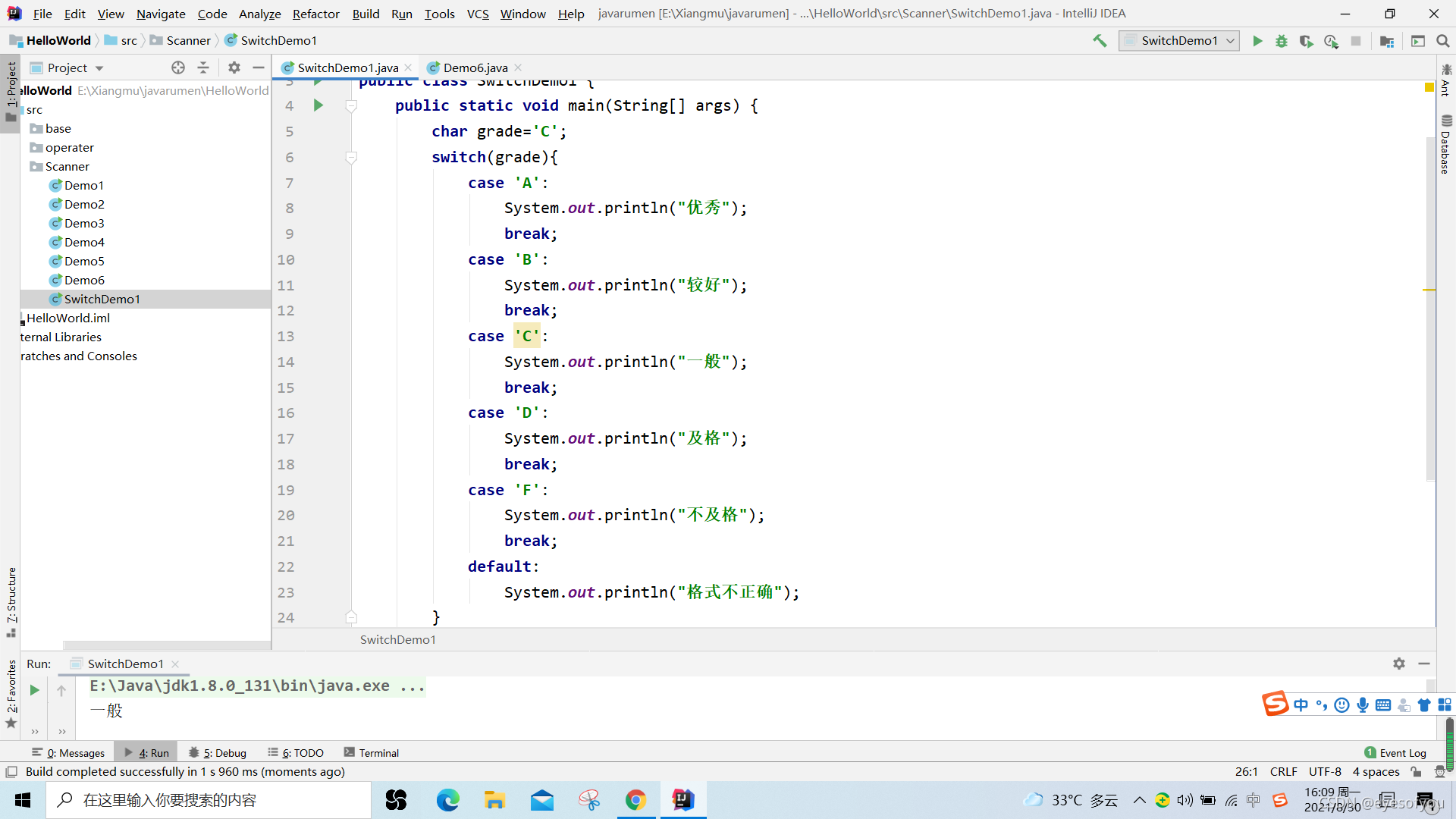
Task: Open Microsoft Edge from taskbar
Action: [x=447, y=800]
